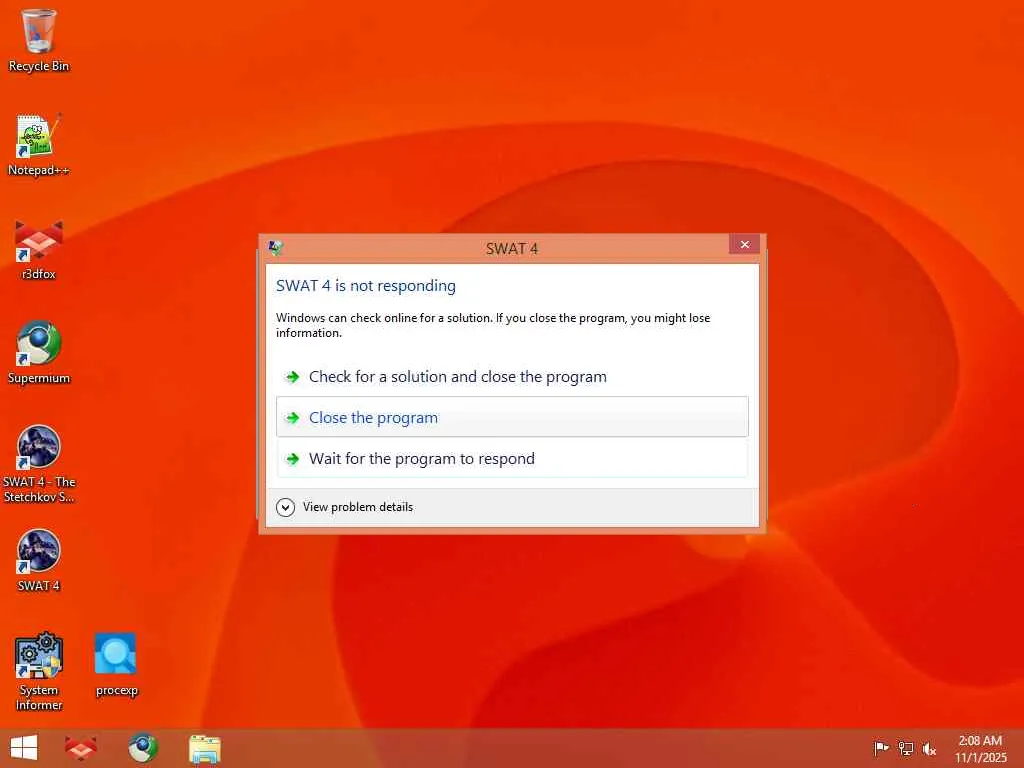Click the SWAT 4 dialog title bar icon
This screenshot has height=768, width=1024.
[x=276, y=248]
